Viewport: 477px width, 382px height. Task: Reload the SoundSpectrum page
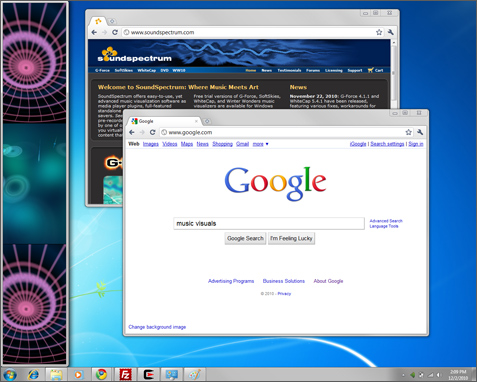click(x=115, y=32)
